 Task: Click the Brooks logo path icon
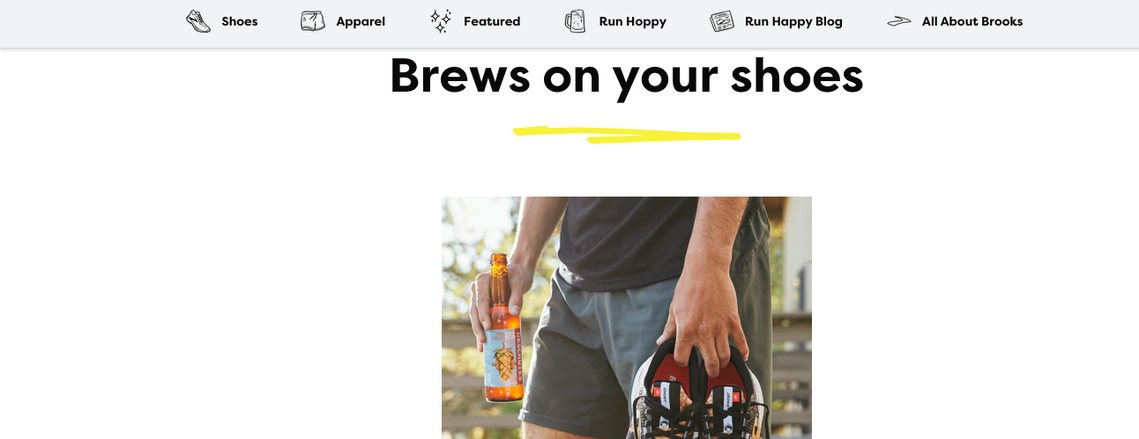(899, 21)
